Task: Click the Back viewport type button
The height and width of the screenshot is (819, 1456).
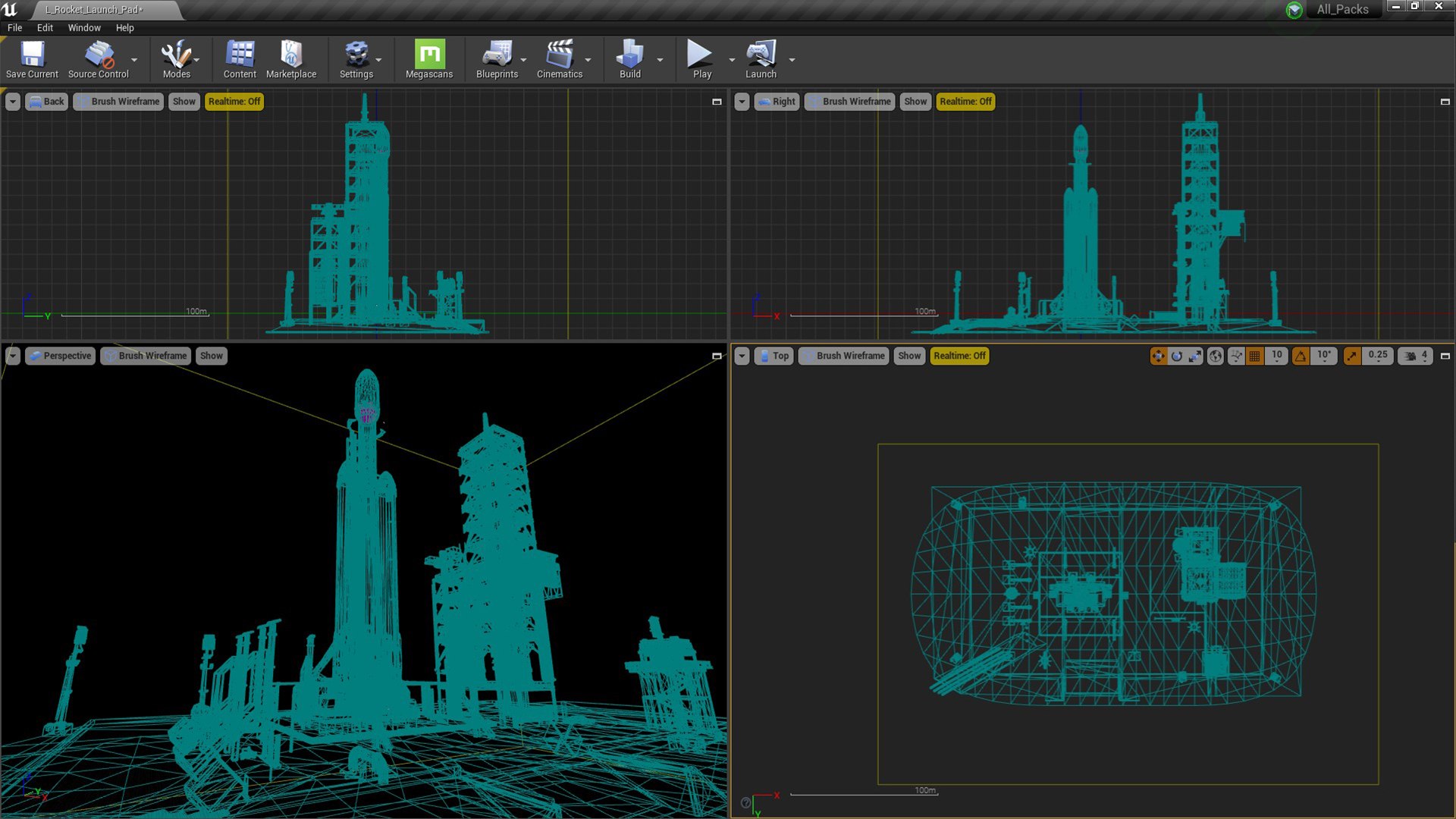Action: (x=47, y=102)
